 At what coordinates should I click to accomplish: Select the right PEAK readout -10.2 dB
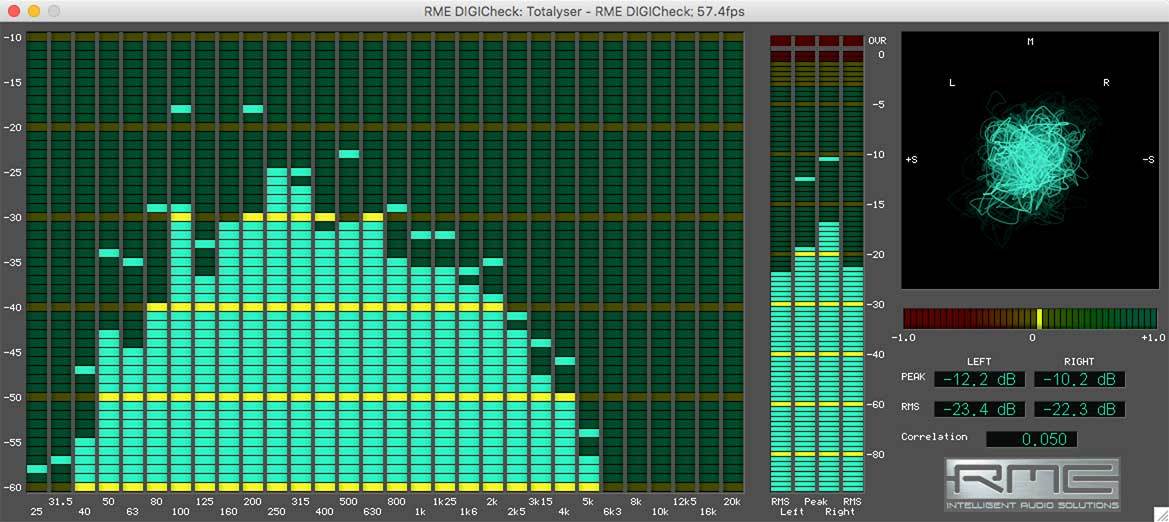[x=1080, y=380]
